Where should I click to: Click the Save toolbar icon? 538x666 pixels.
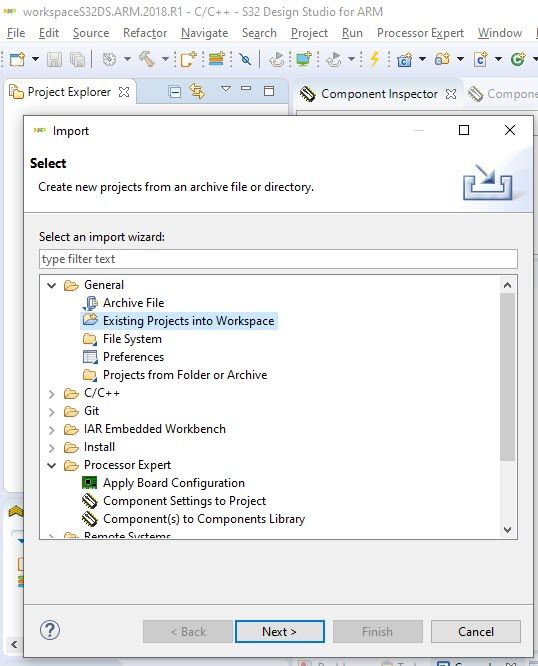click(54, 59)
